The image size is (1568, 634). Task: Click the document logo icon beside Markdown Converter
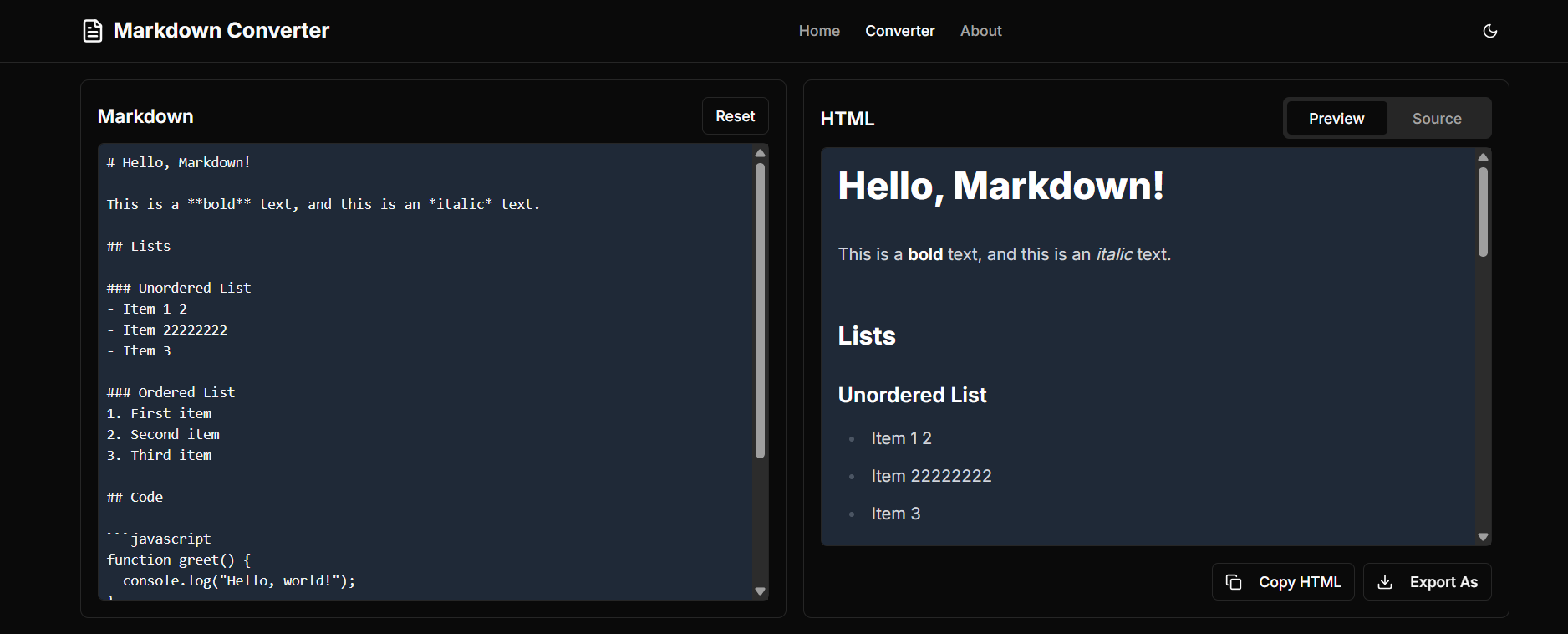(x=93, y=31)
